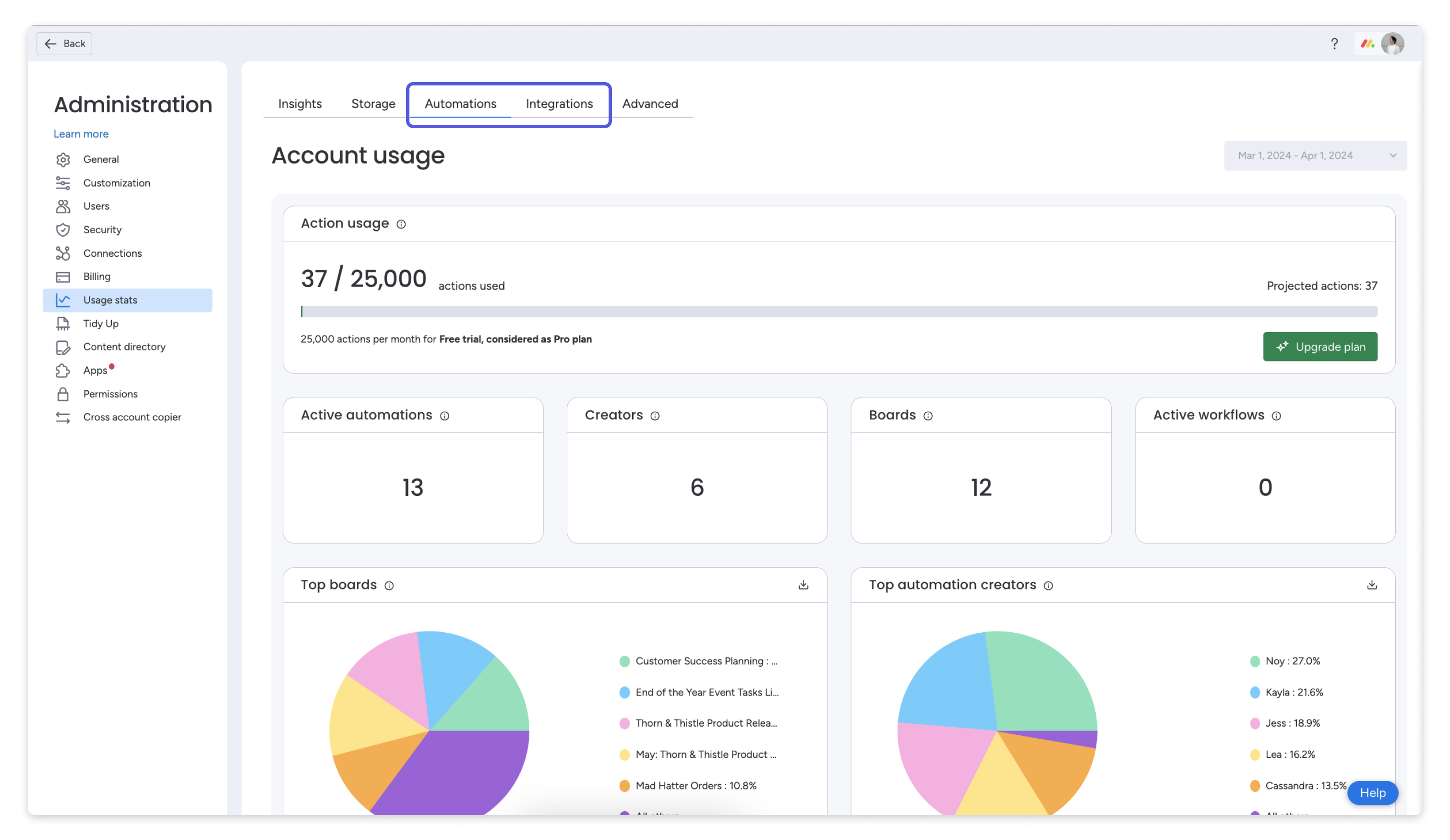Download the Top boards chart data
Screen dimensions: 1450x840
click(803, 585)
